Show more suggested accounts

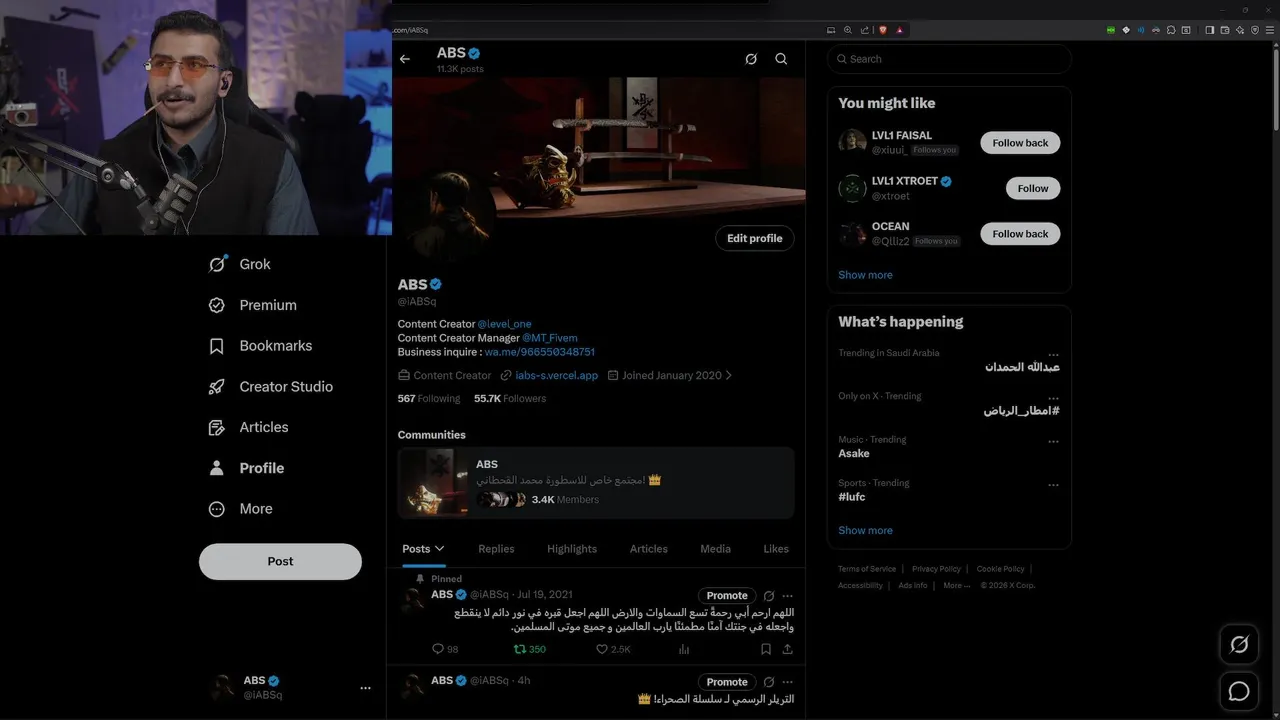coord(865,275)
